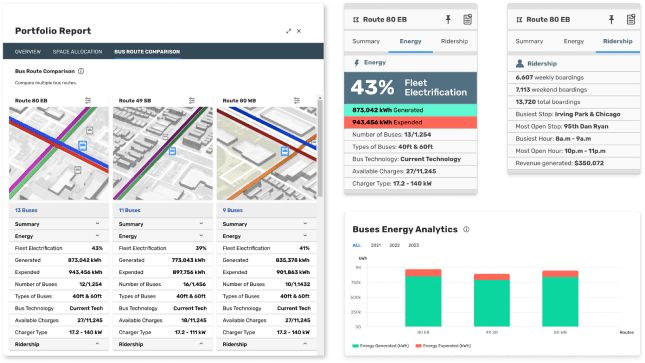Open report icon on Route 80 EB Ridership card

tap(631, 19)
